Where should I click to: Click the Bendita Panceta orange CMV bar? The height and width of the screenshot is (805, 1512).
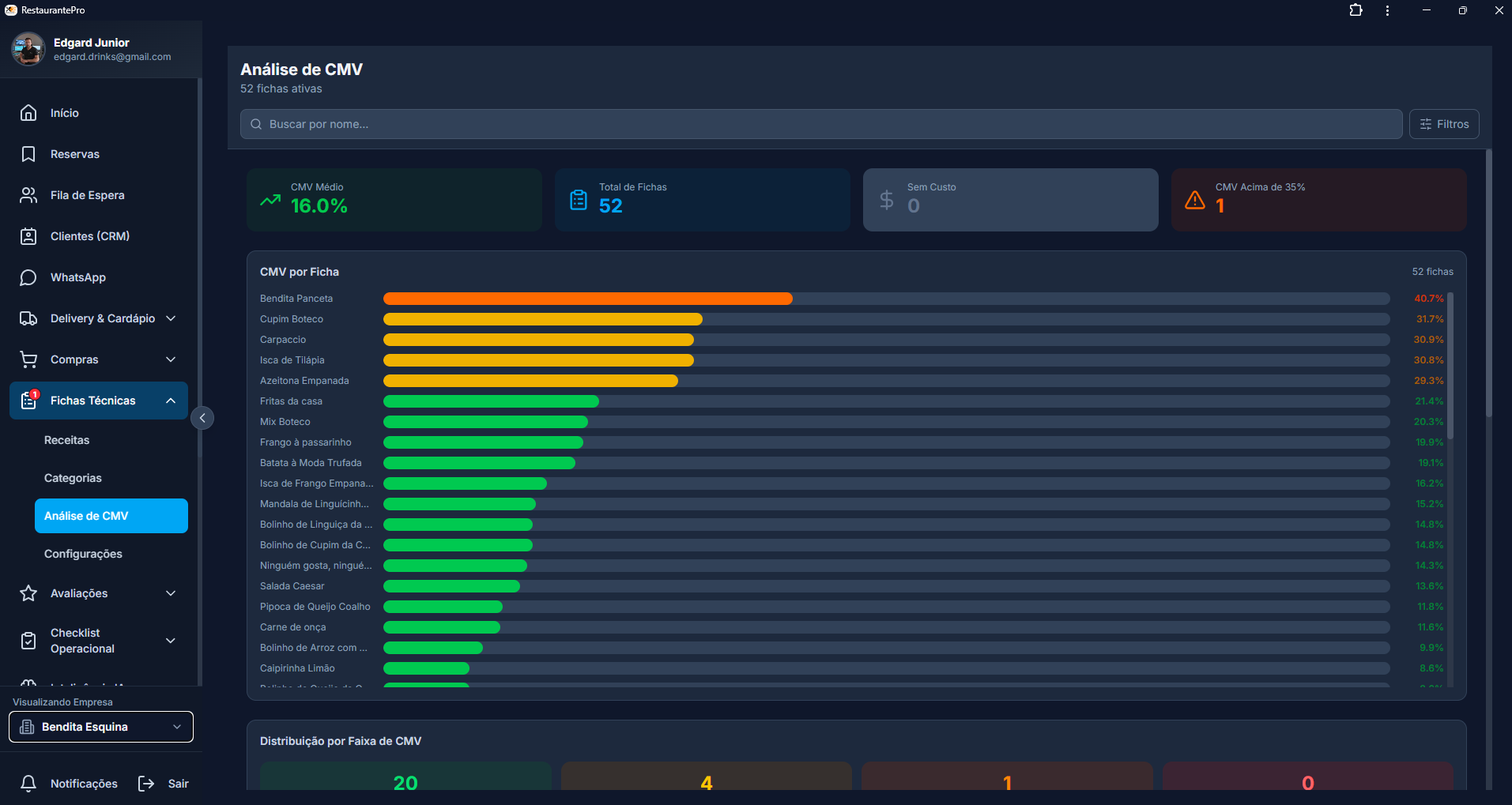tap(587, 299)
